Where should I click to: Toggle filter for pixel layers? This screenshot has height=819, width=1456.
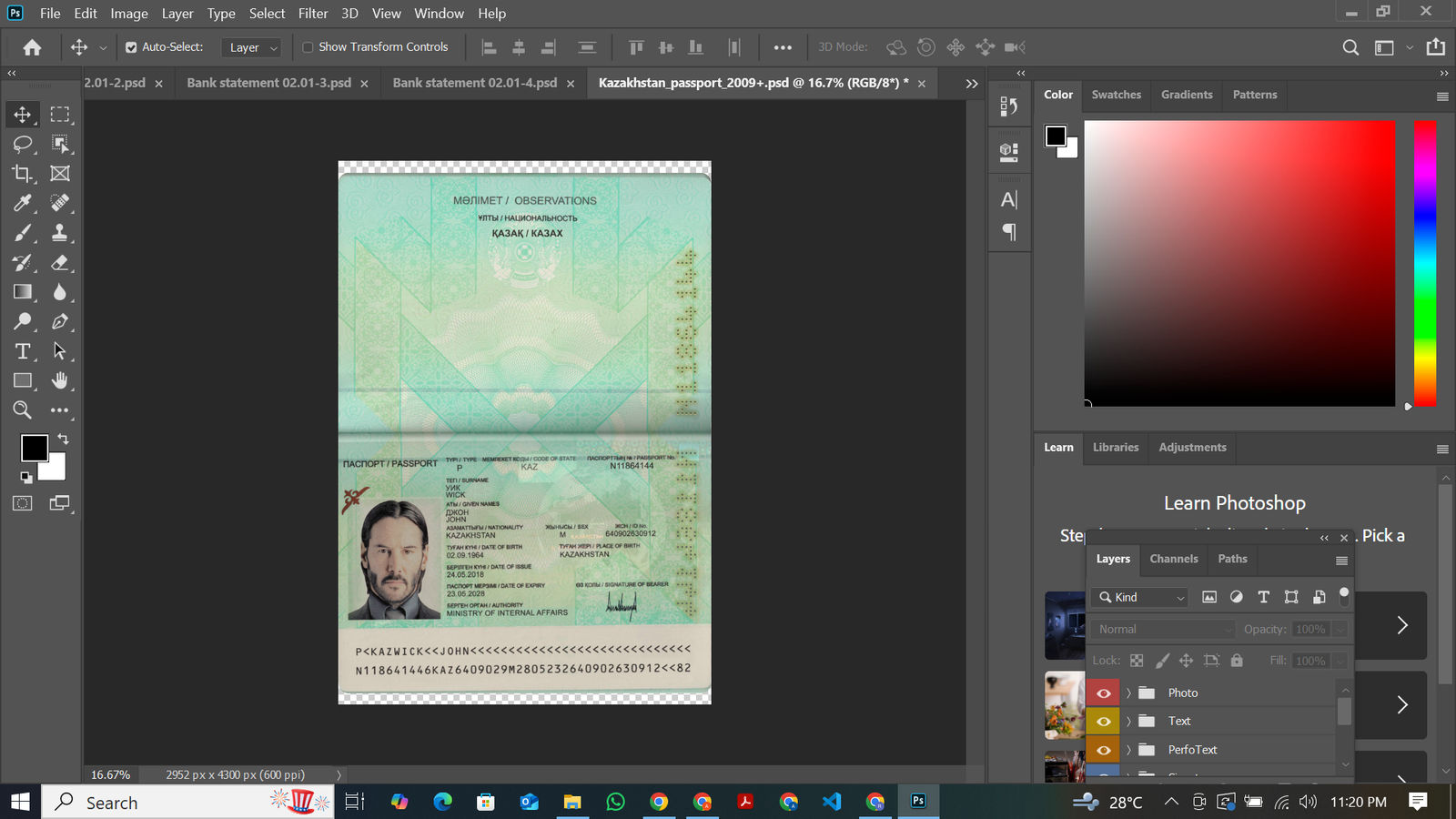point(1209,597)
